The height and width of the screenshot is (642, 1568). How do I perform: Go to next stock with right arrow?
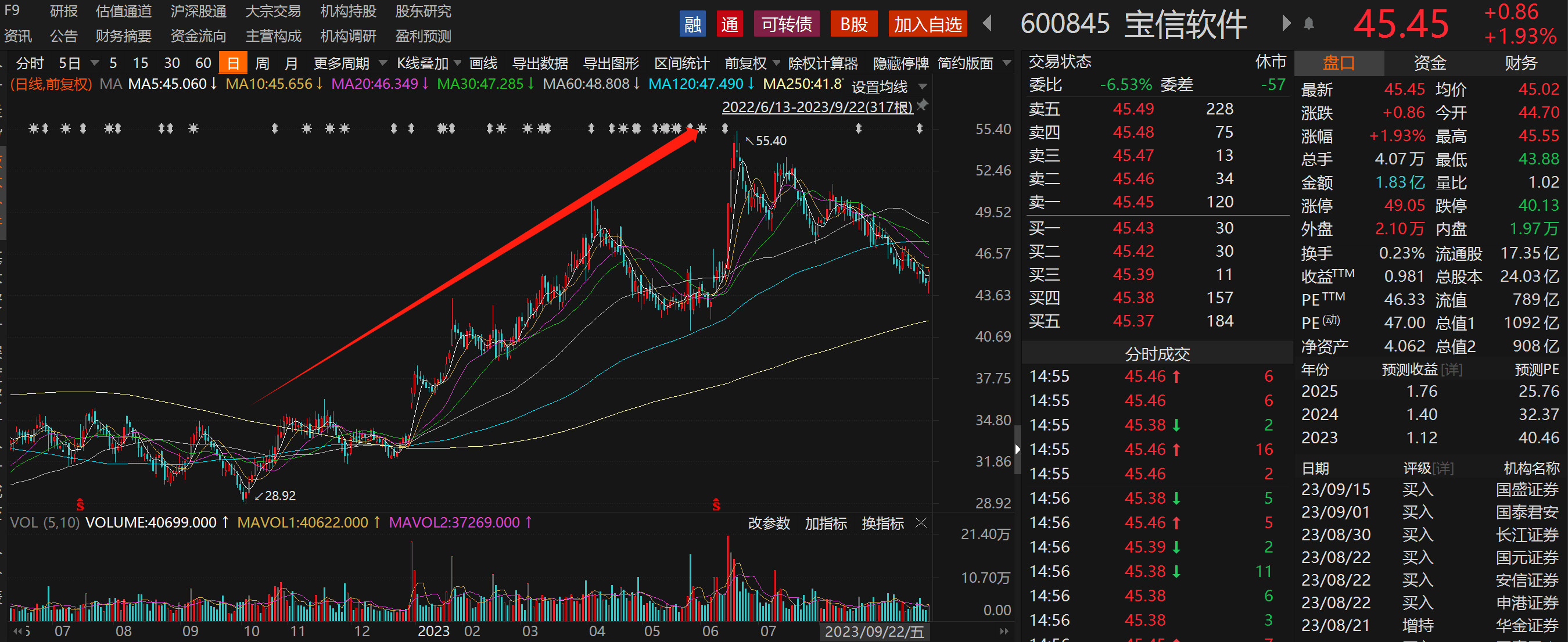[x=1286, y=24]
